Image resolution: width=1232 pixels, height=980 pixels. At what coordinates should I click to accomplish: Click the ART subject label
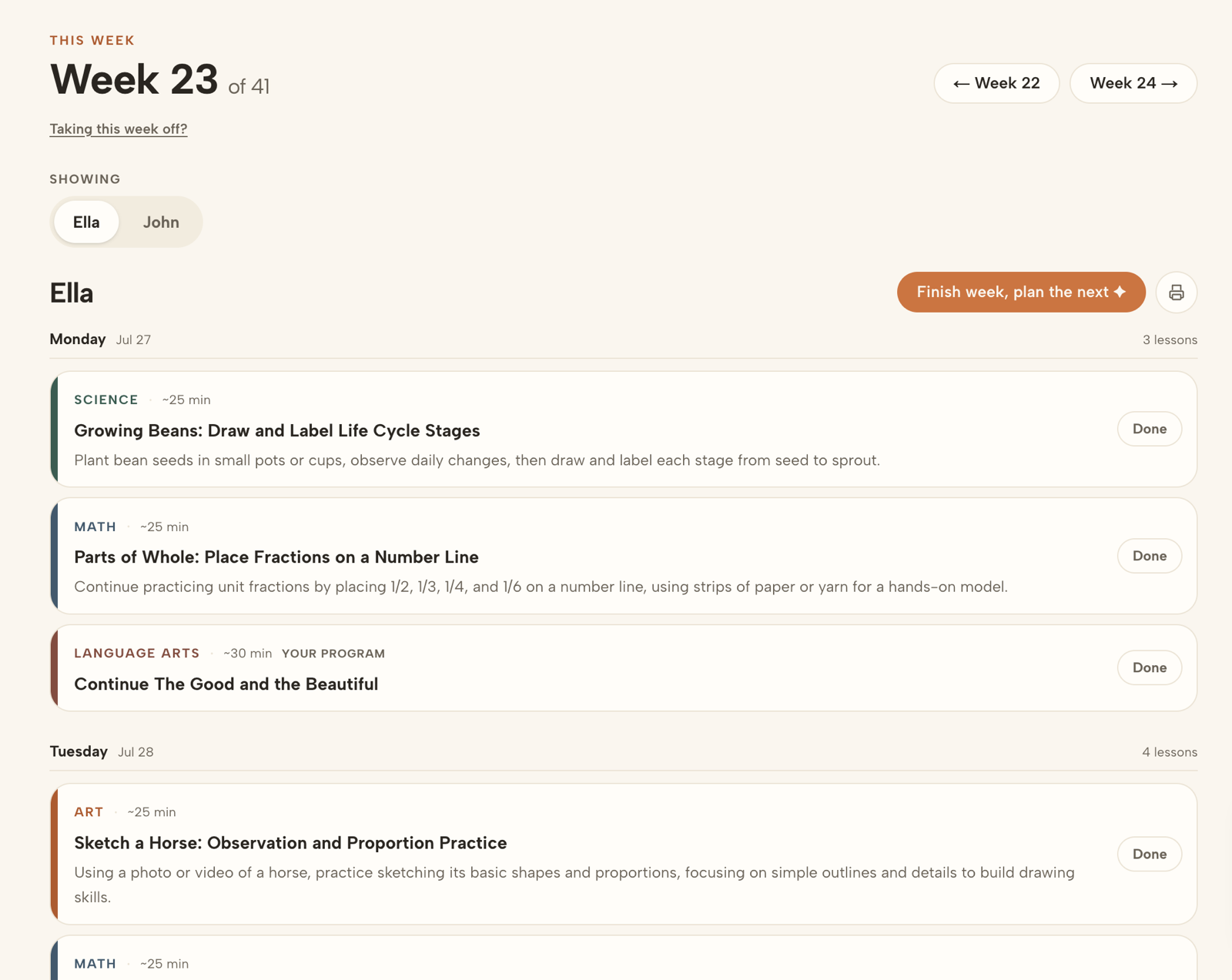tap(89, 811)
